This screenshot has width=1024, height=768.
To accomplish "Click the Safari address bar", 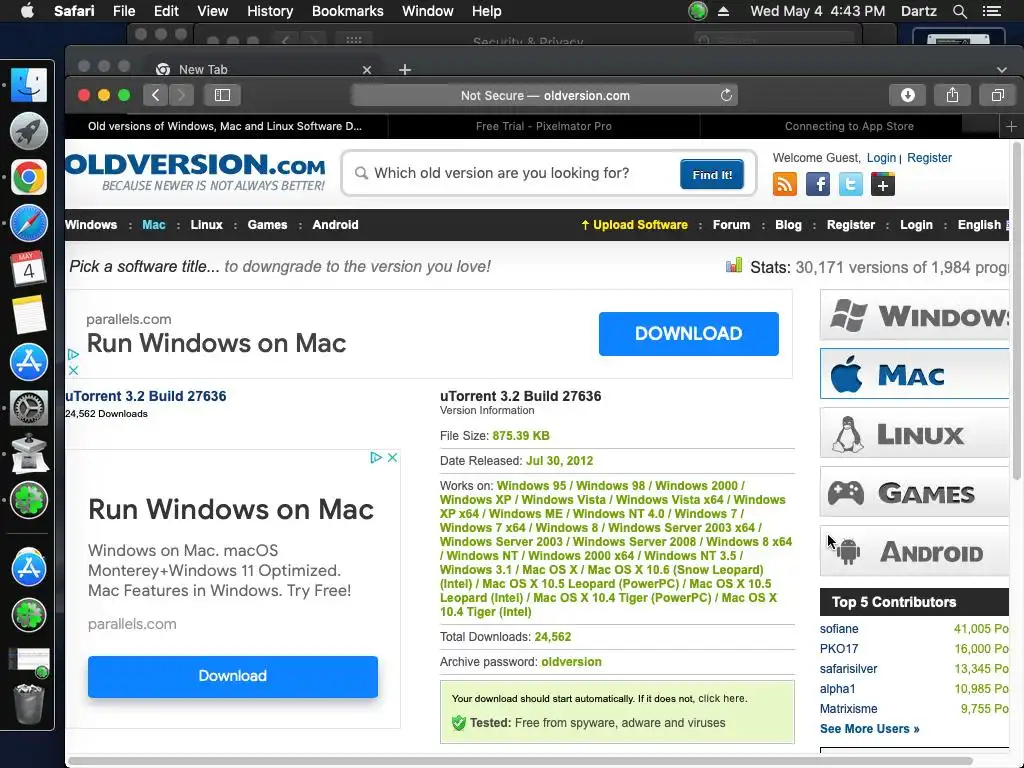I will click(x=545, y=95).
